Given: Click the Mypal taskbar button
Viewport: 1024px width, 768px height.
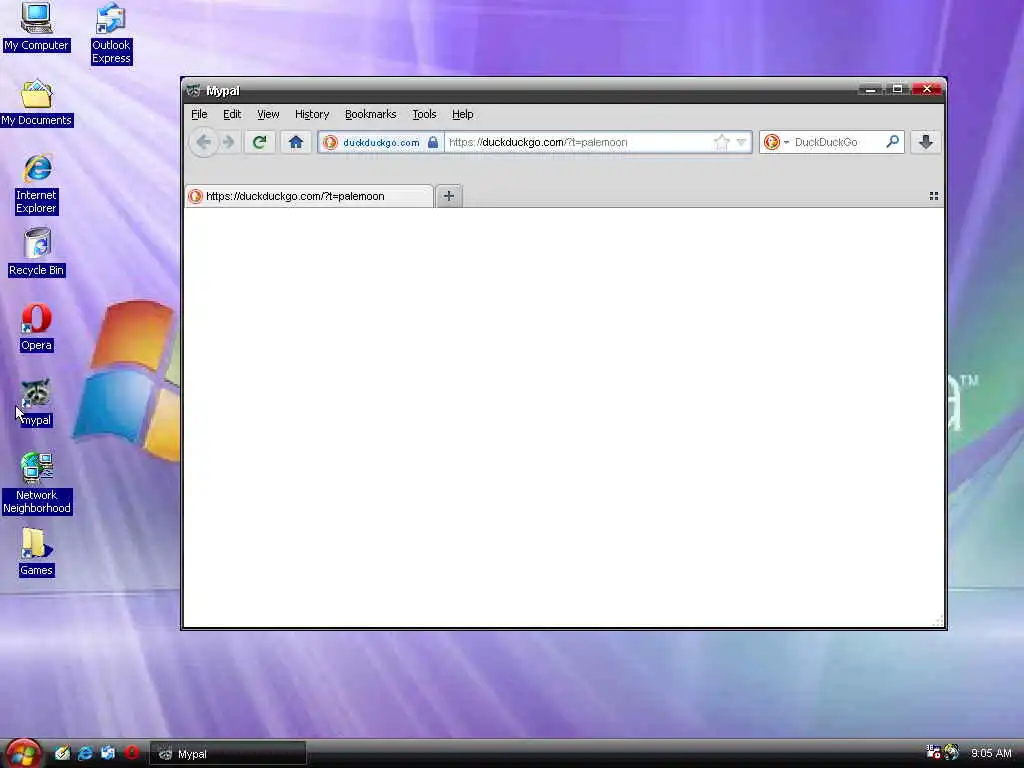Looking at the screenshot, I should [x=228, y=754].
